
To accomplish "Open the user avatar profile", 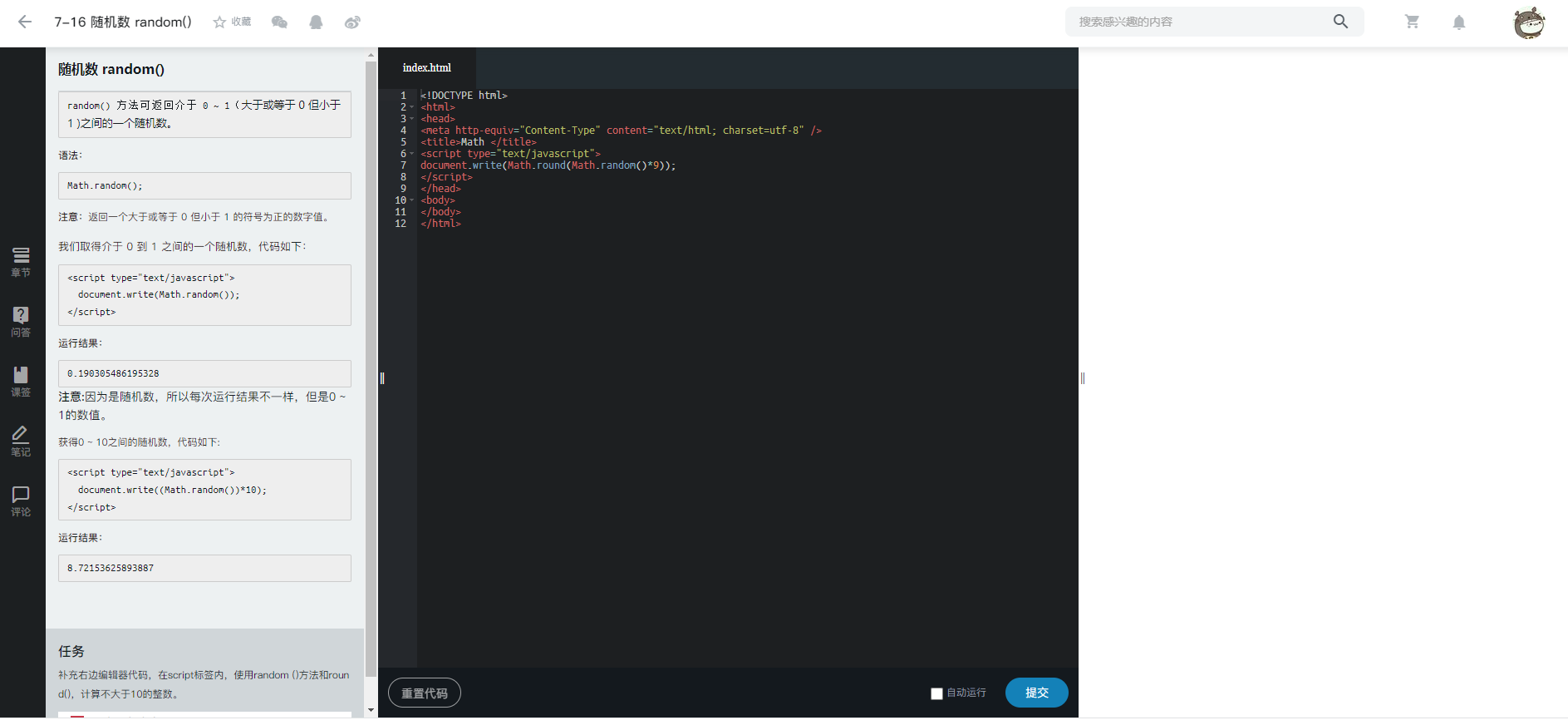I will (1529, 22).
